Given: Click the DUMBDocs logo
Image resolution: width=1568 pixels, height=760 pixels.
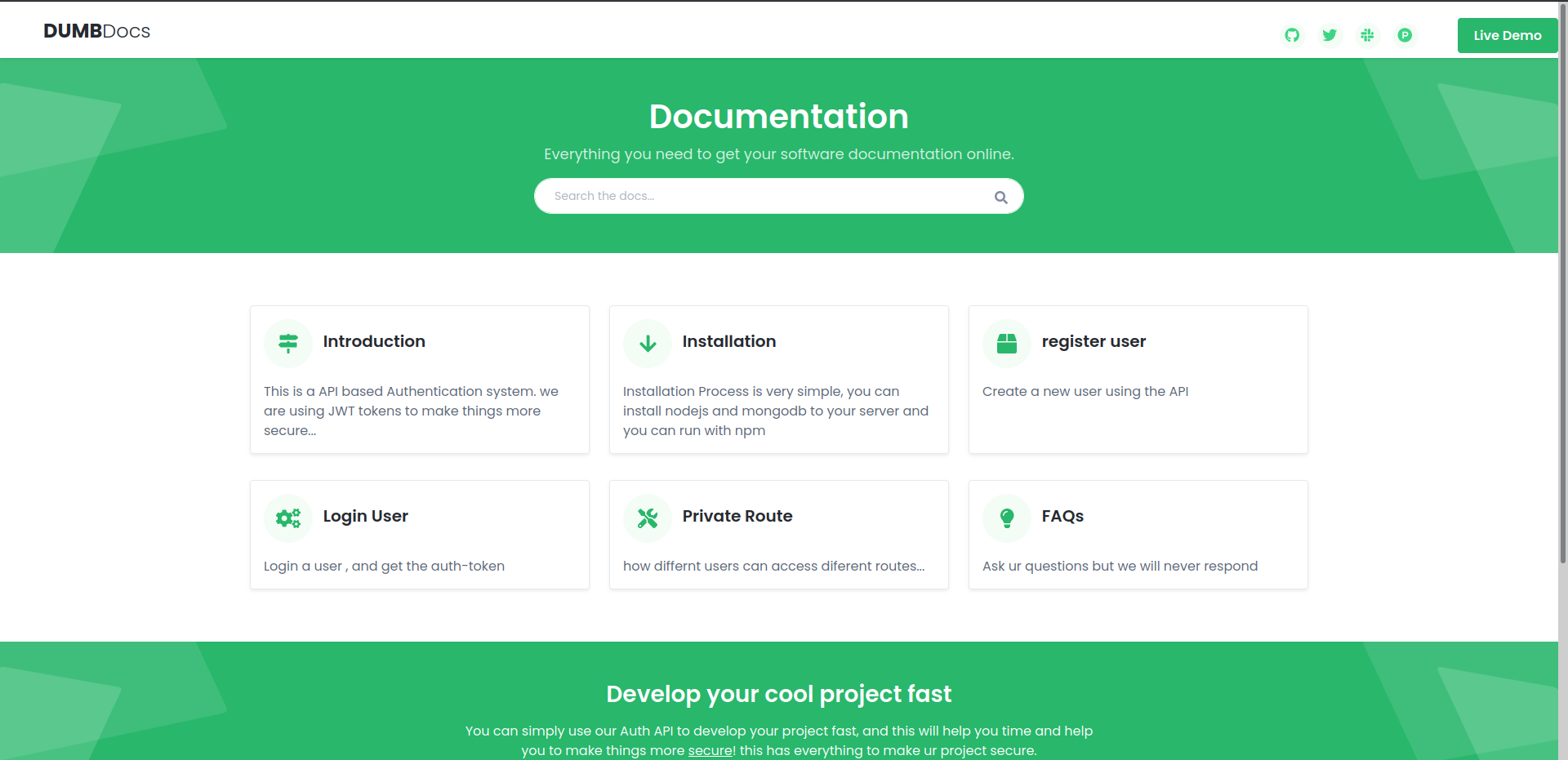Looking at the screenshot, I should [96, 31].
